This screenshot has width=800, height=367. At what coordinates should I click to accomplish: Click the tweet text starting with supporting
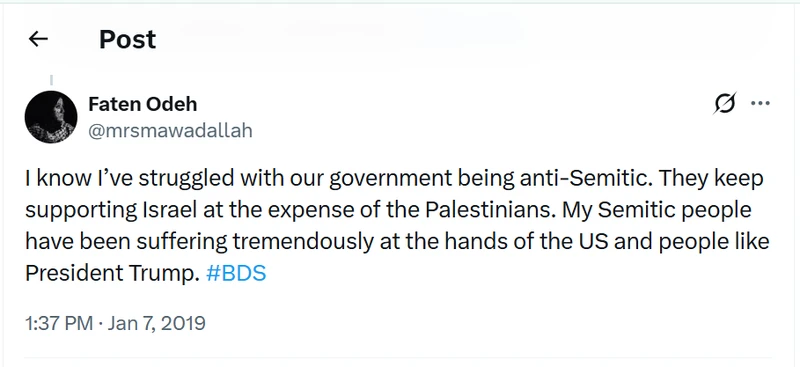tap(388, 211)
